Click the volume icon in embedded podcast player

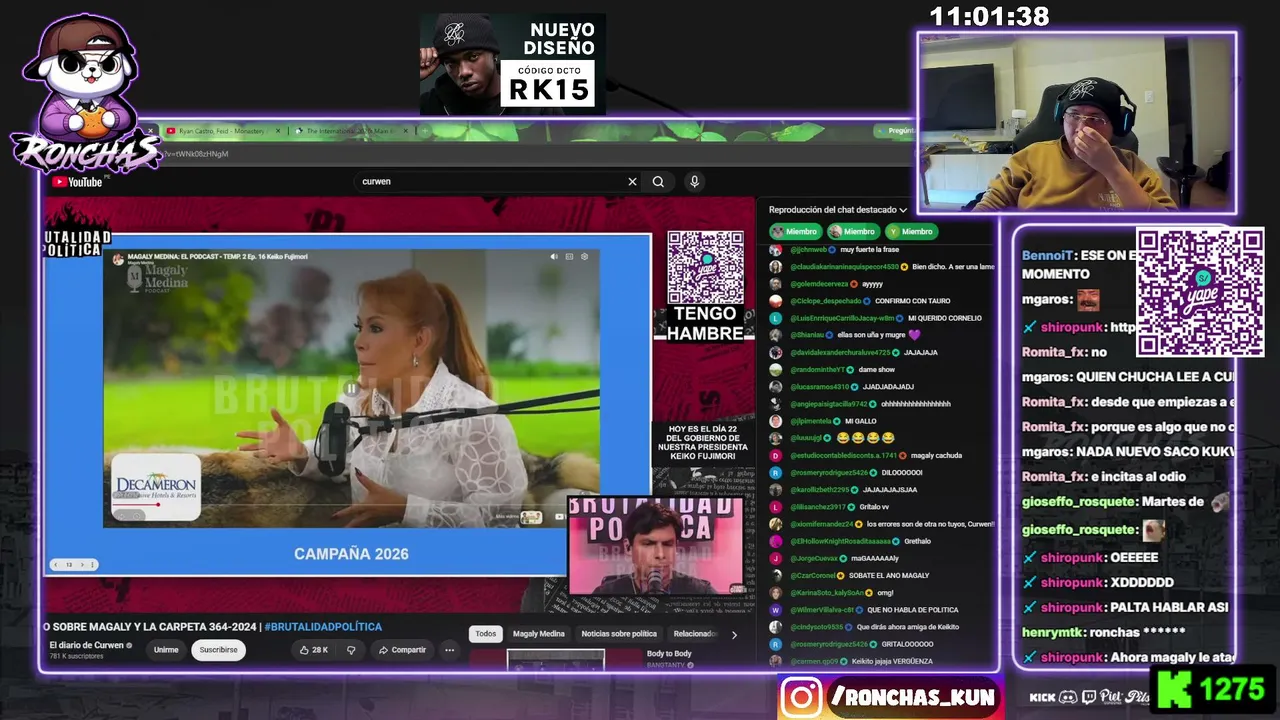pos(554,257)
